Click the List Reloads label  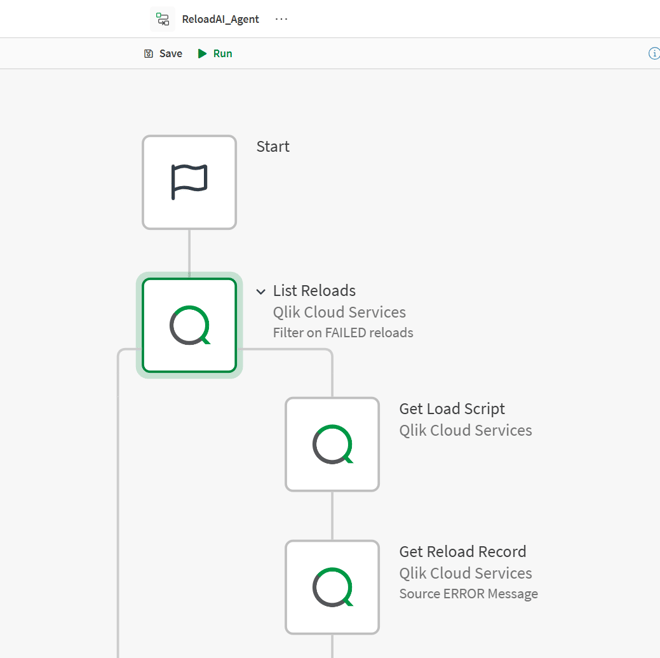(314, 290)
